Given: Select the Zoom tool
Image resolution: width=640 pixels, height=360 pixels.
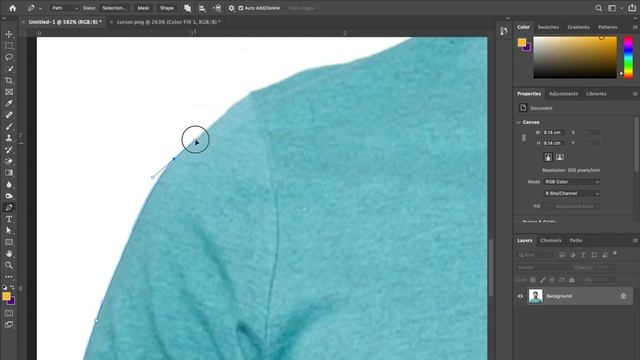Looking at the screenshot, I should tap(9, 265).
